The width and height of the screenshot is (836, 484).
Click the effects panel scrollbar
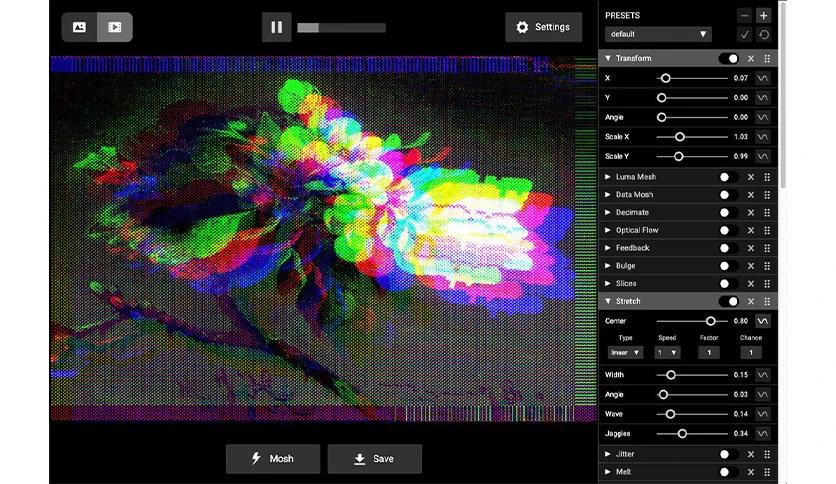782,95
